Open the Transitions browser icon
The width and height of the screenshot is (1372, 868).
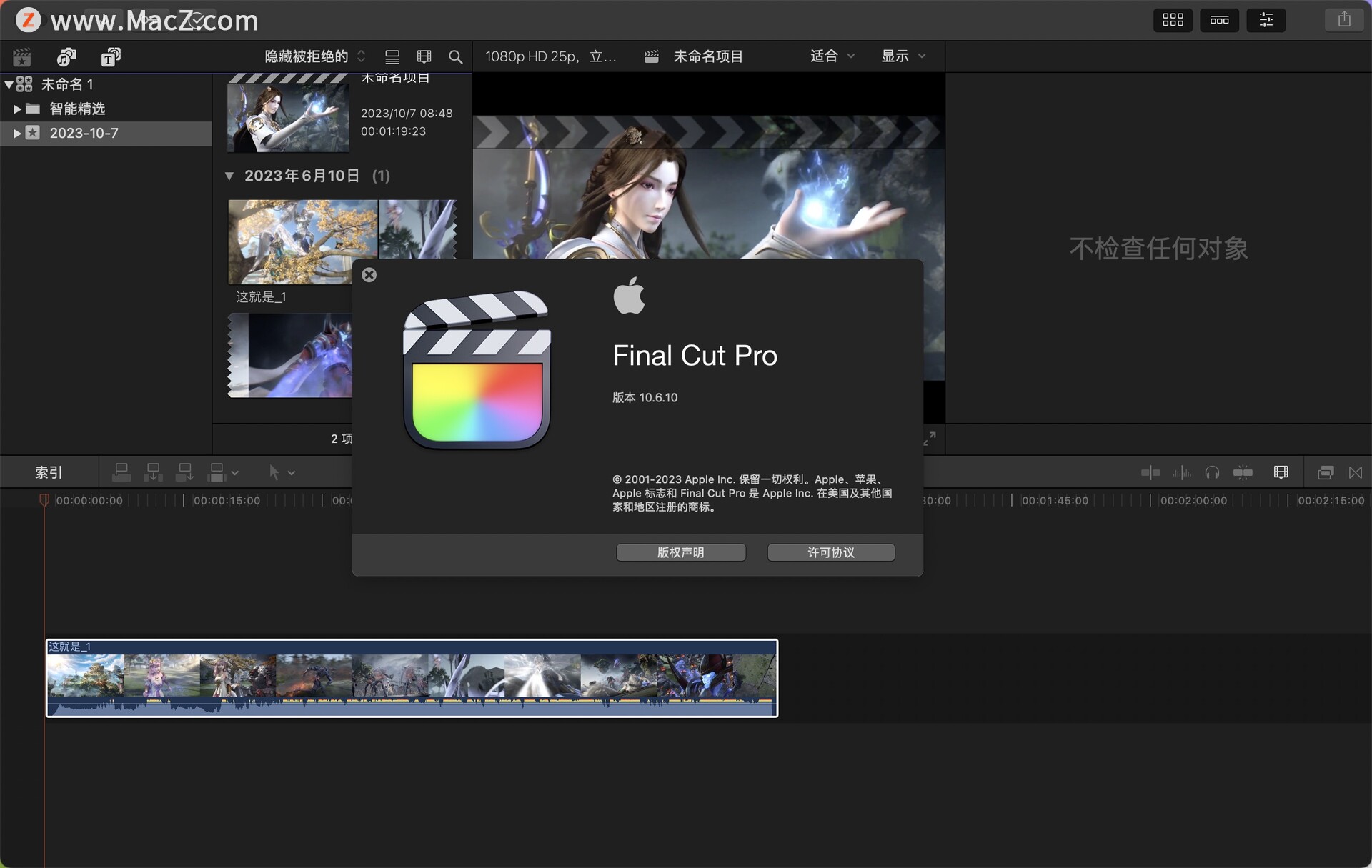1356,472
